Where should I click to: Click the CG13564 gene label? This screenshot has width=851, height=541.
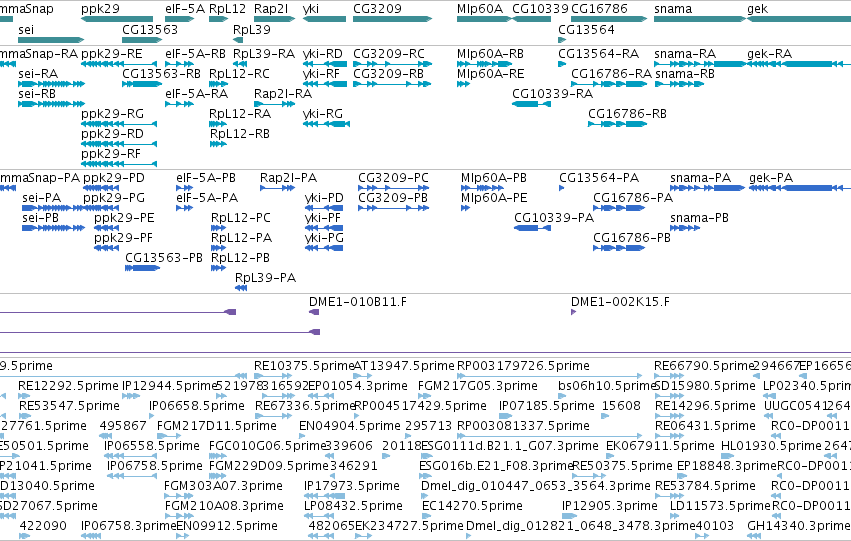586,29
